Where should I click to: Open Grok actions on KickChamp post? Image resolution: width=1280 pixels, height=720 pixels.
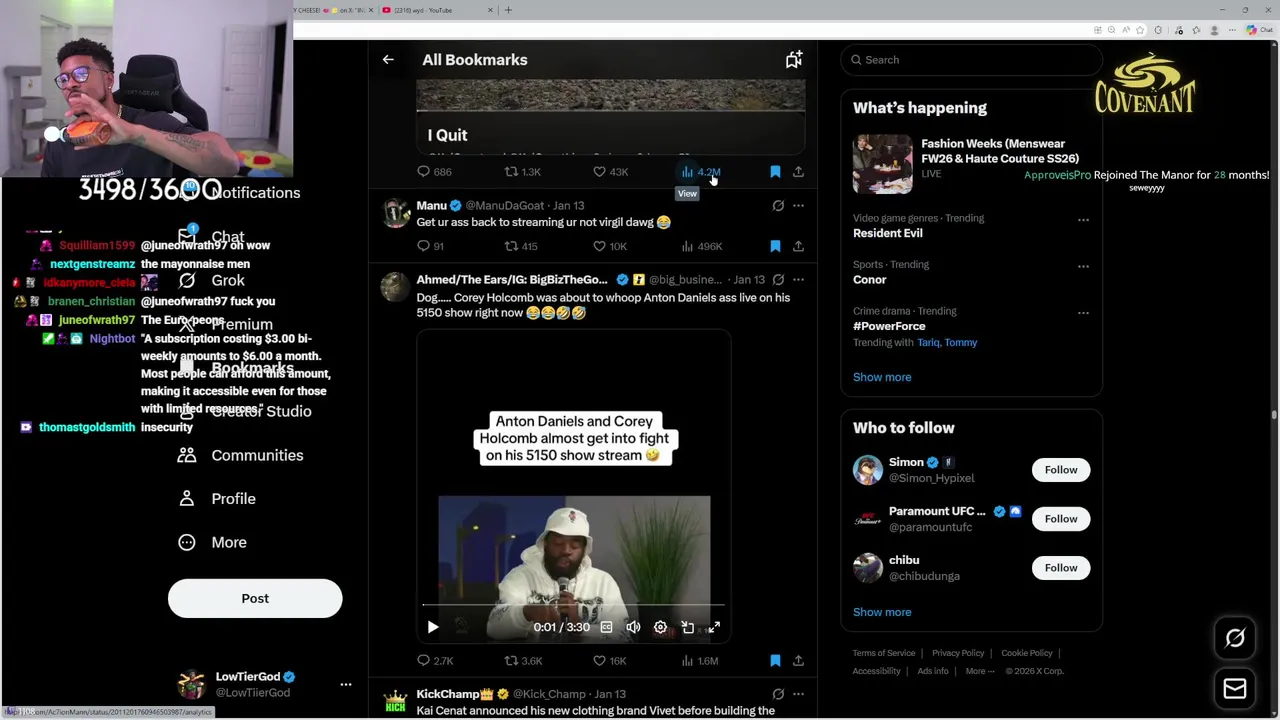pos(778,694)
